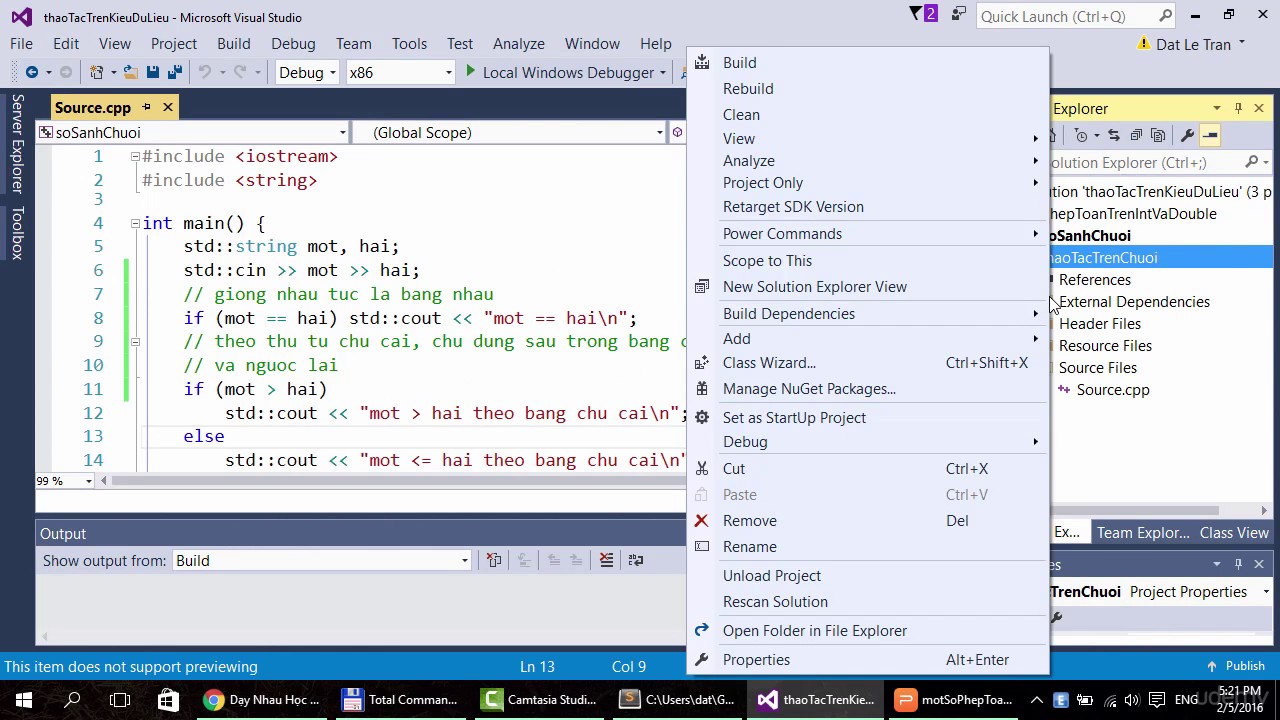This screenshot has width=1280, height=720.
Task: Click the feedback icon beside notifications flag
Action: (x=959, y=15)
